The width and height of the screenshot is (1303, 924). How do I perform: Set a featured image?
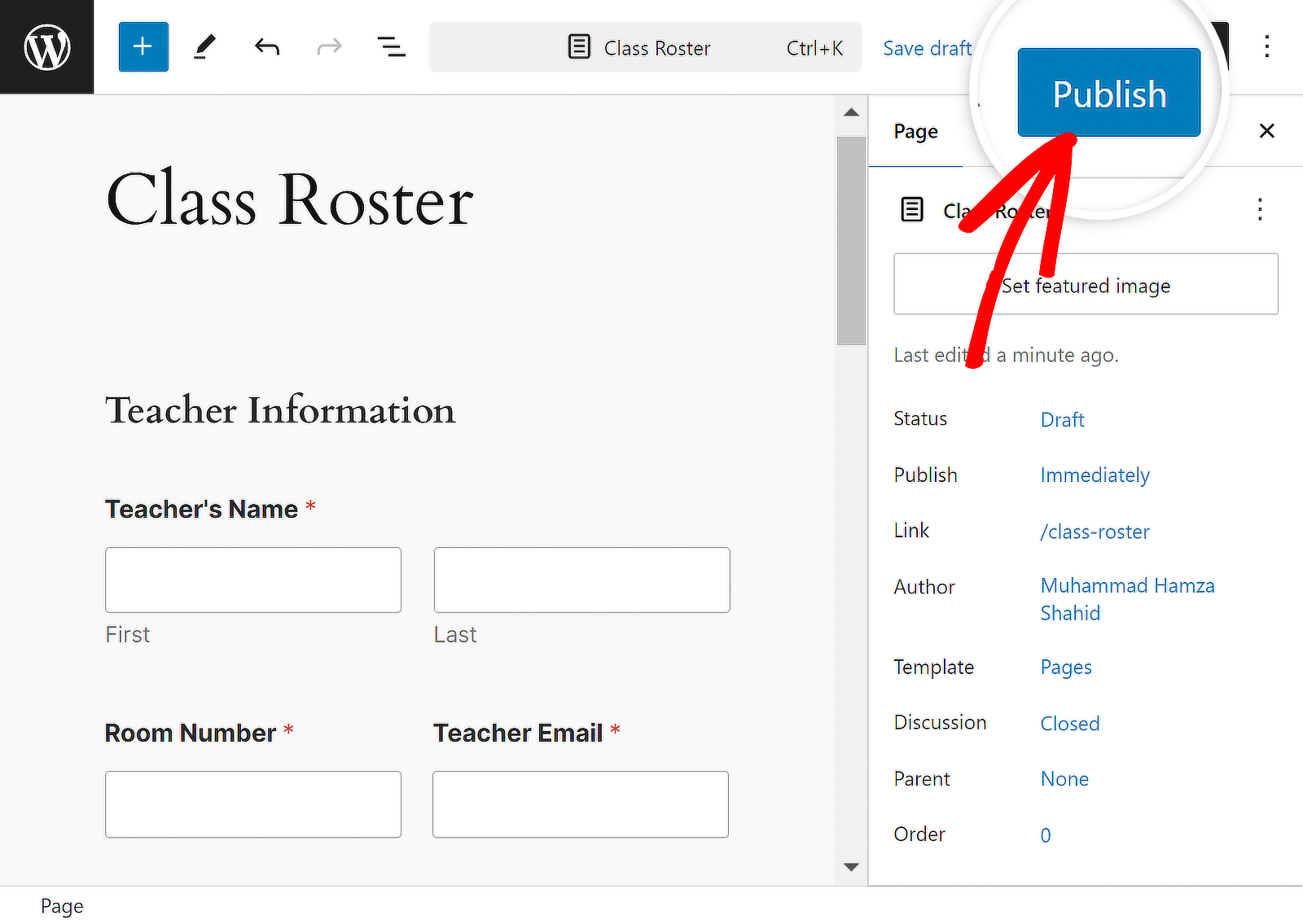1086,285
